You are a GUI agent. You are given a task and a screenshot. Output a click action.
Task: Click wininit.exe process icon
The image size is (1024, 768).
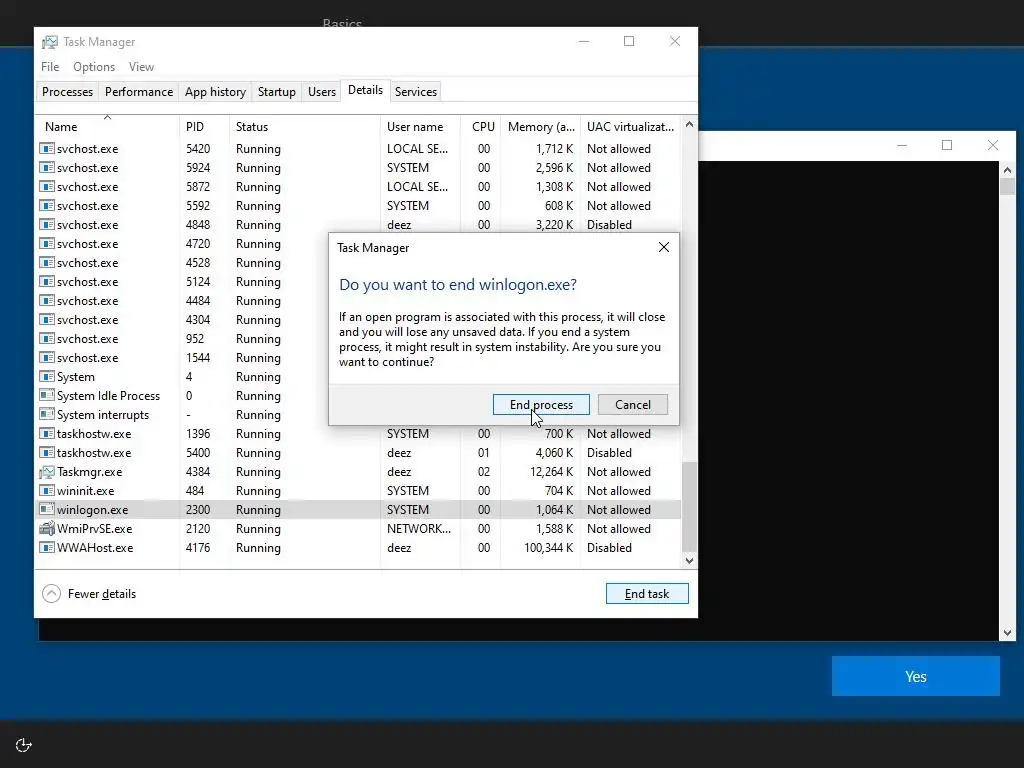pos(46,490)
